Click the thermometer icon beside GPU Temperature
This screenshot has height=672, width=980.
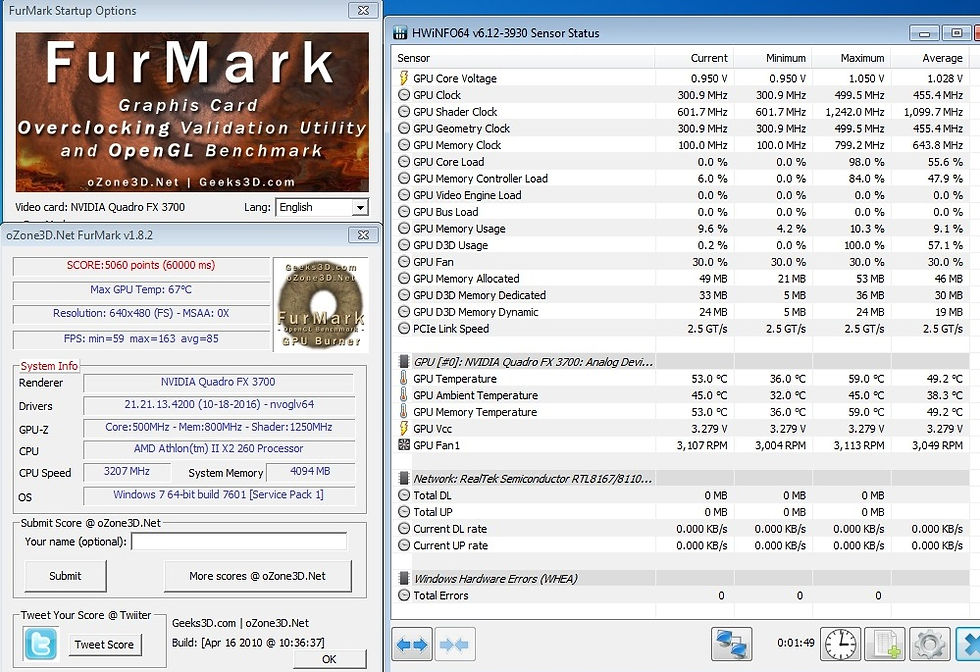coord(404,379)
